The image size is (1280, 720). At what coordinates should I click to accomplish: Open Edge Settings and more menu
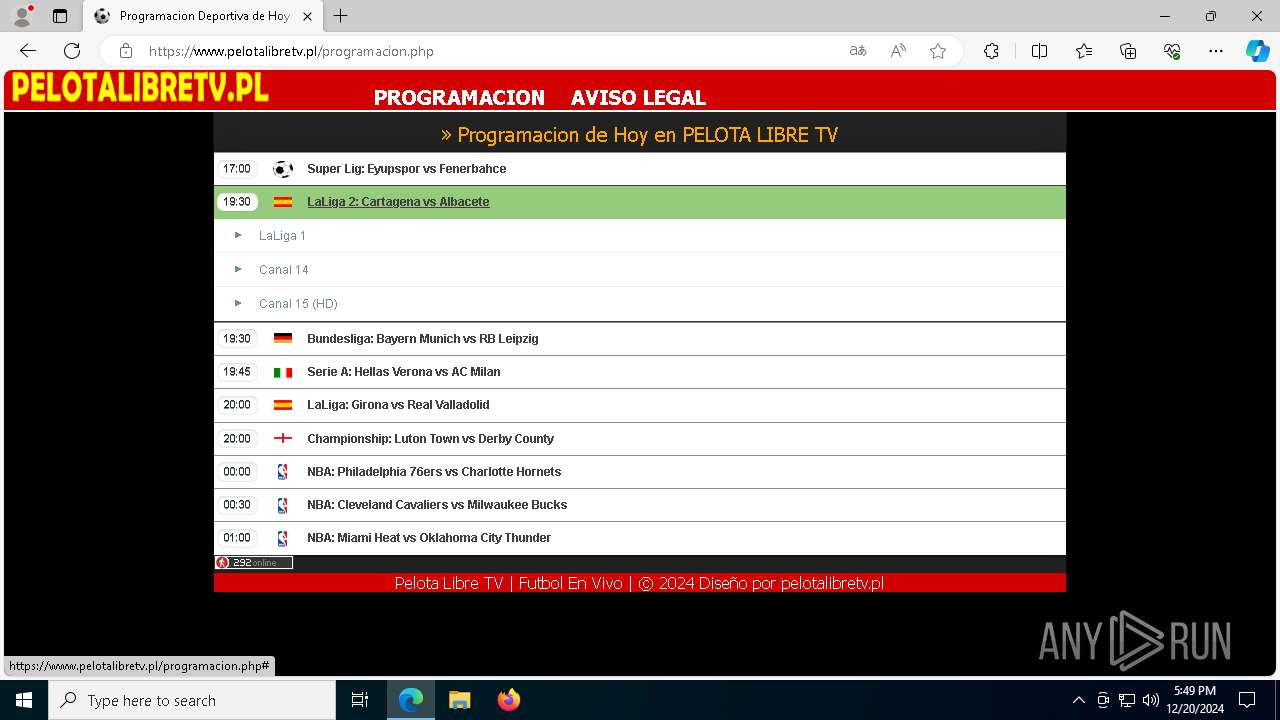[1216, 51]
